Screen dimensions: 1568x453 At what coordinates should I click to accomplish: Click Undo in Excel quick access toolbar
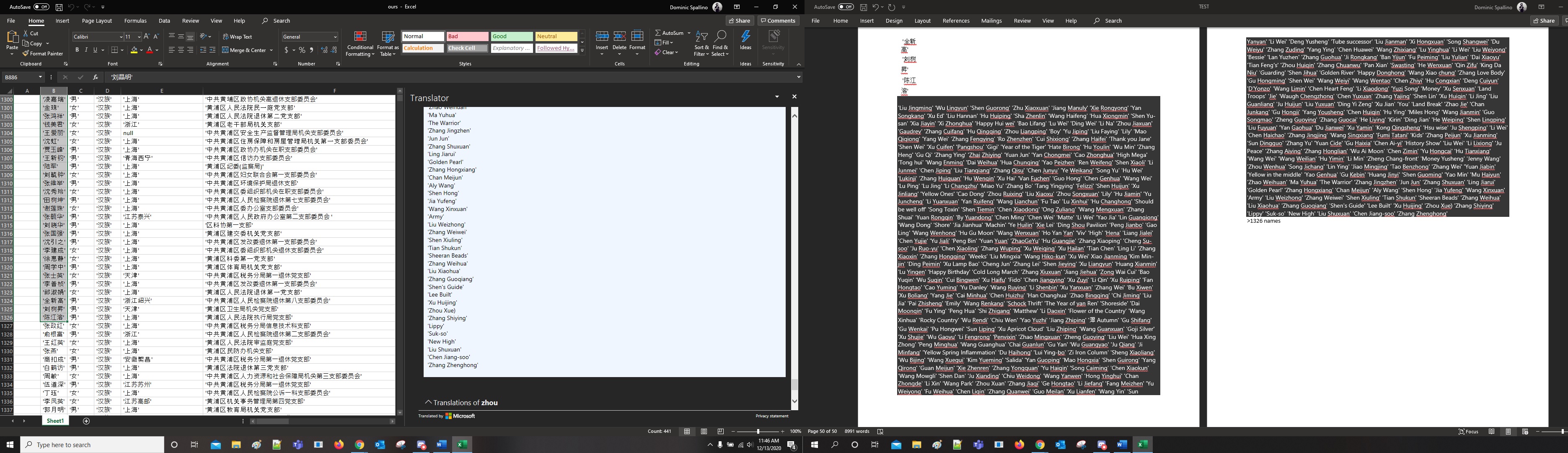pos(71,7)
